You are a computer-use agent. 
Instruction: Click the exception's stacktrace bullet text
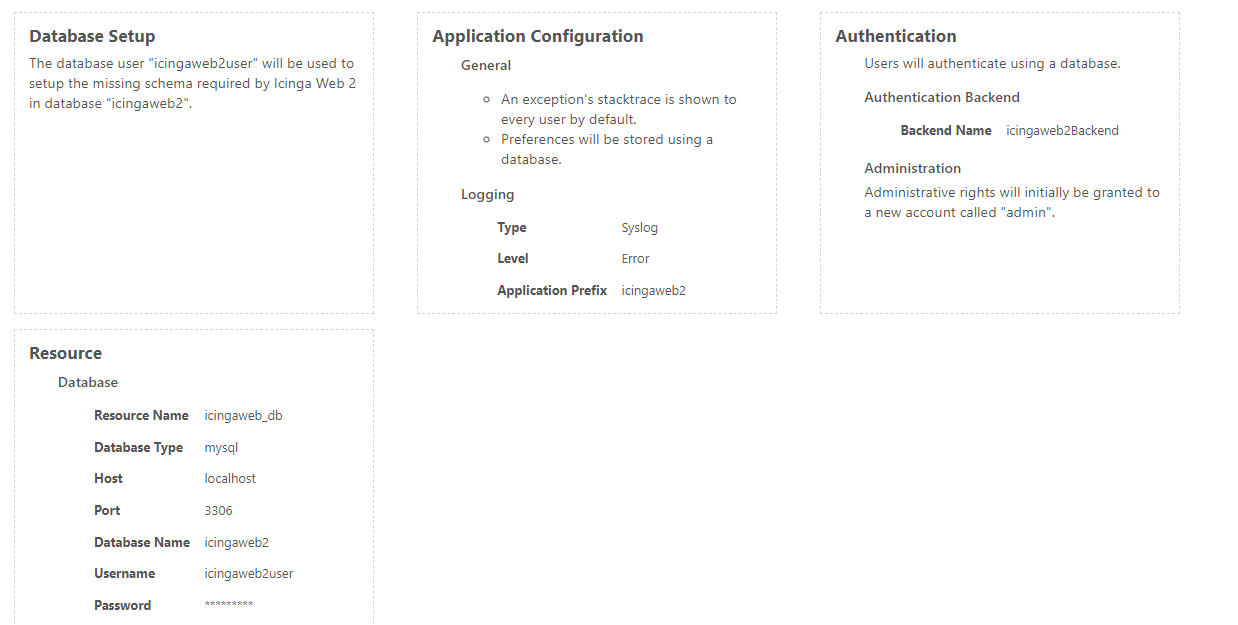click(619, 109)
